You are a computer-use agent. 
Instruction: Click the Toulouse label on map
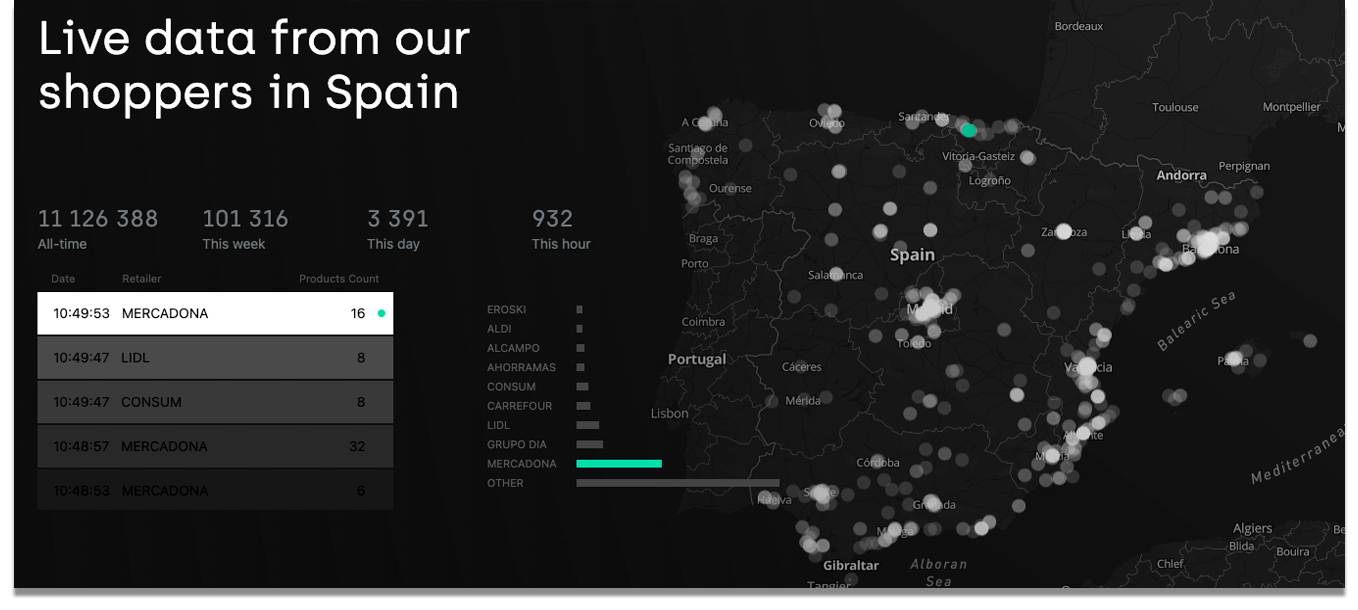1175,107
